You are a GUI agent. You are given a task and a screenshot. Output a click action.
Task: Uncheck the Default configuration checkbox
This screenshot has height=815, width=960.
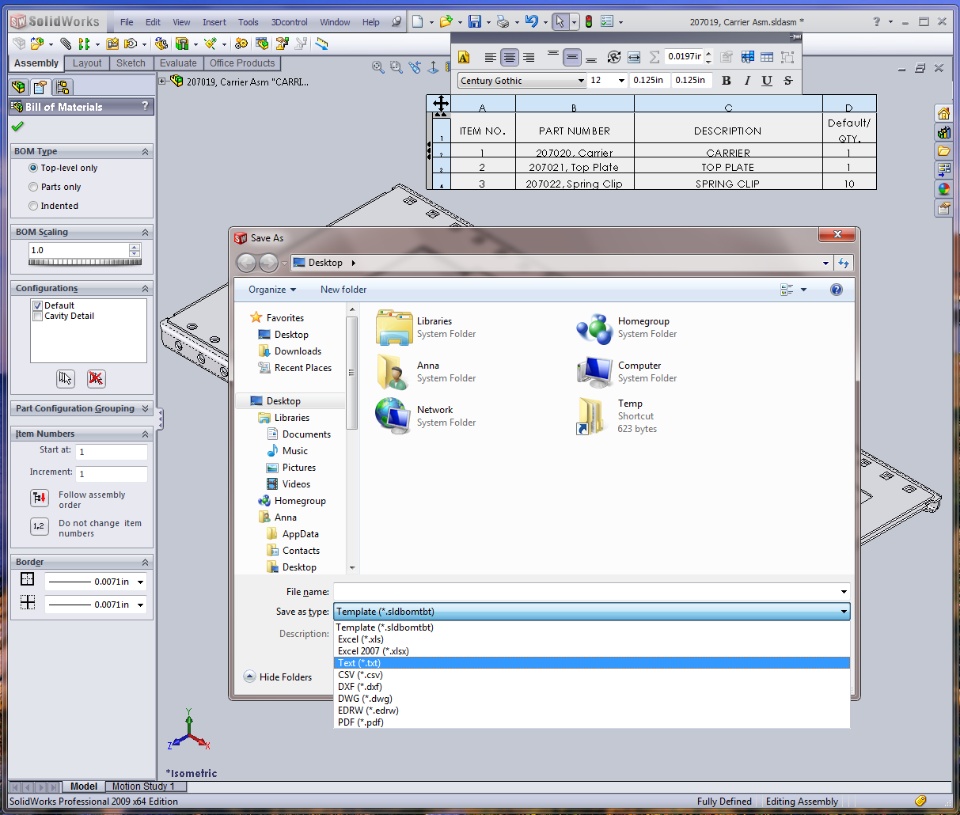pyautogui.click(x=38, y=306)
